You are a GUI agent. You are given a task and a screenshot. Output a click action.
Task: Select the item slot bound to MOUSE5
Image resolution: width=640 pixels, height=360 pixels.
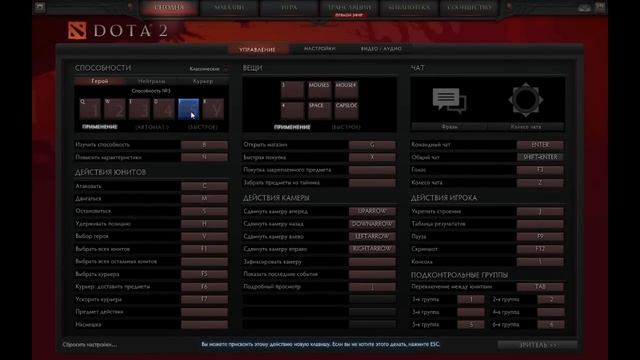coord(319,90)
